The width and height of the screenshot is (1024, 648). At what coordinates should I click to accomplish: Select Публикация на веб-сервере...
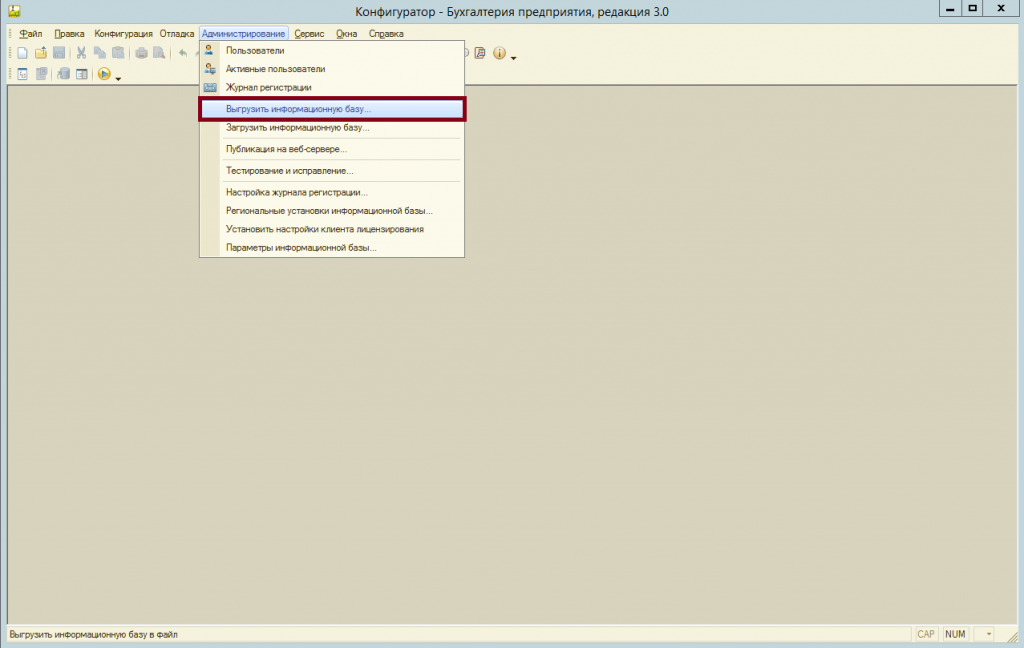click(x=332, y=149)
